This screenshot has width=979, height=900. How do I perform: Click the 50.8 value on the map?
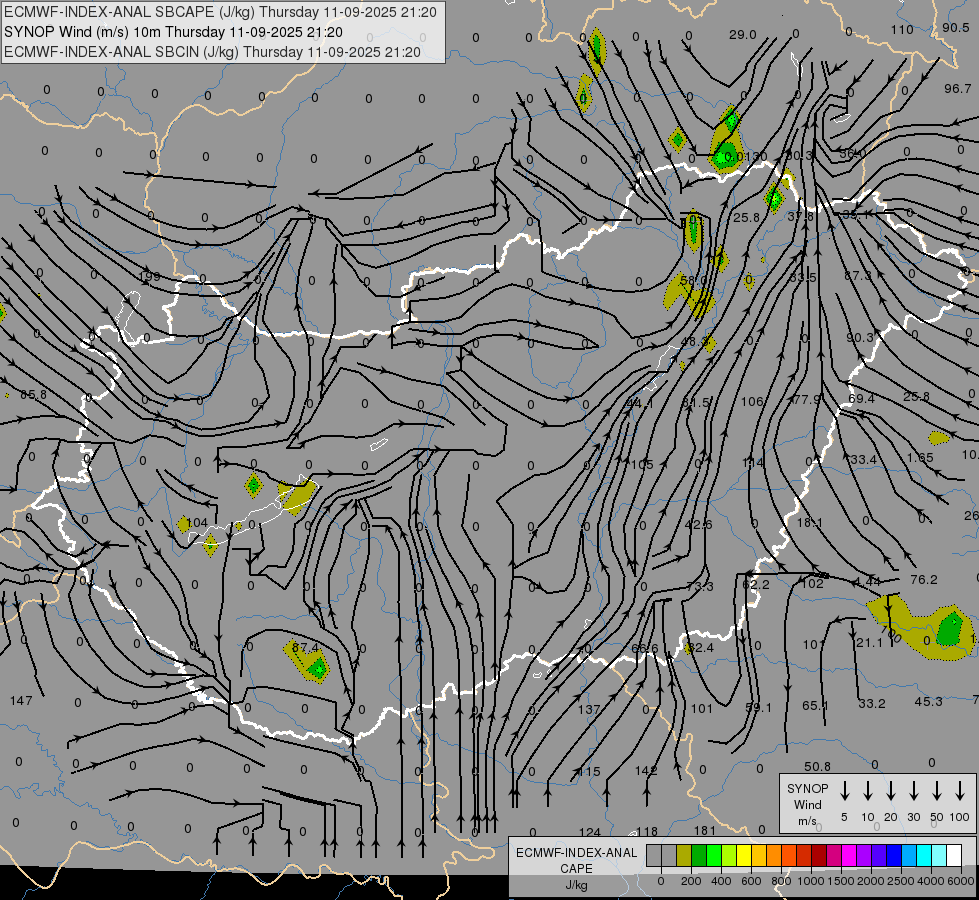817,766
